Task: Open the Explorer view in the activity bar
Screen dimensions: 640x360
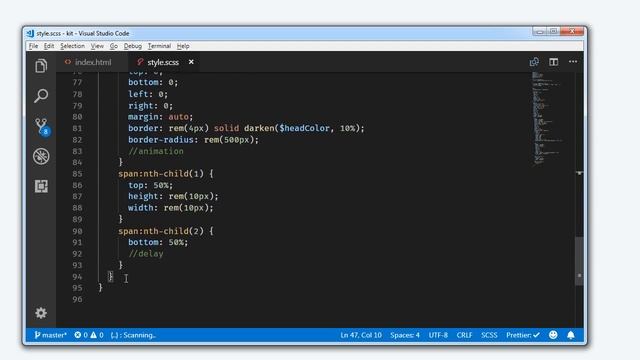Action: 41,66
